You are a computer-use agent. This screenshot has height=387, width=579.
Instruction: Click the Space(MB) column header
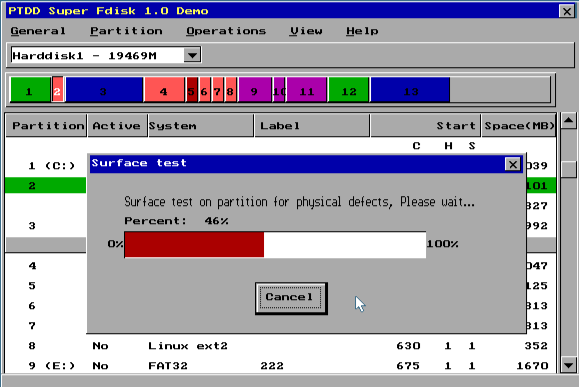click(519, 126)
